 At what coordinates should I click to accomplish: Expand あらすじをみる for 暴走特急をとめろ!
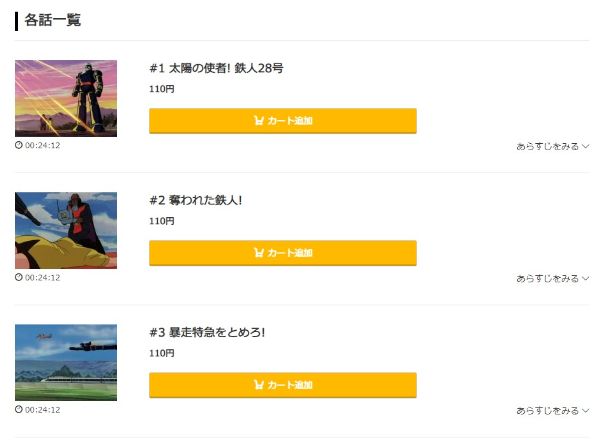click(x=552, y=410)
